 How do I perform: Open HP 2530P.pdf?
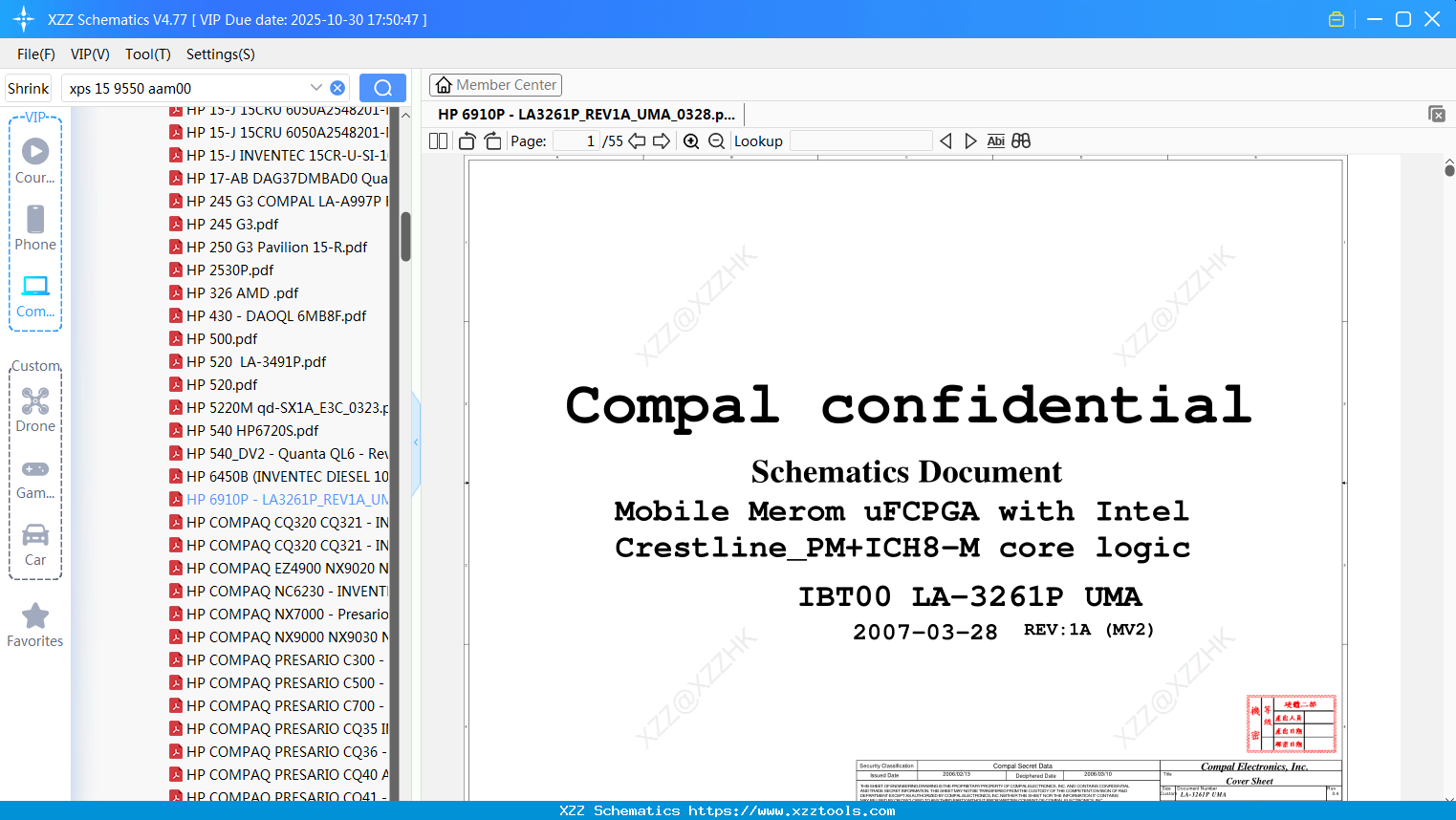click(221, 270)
